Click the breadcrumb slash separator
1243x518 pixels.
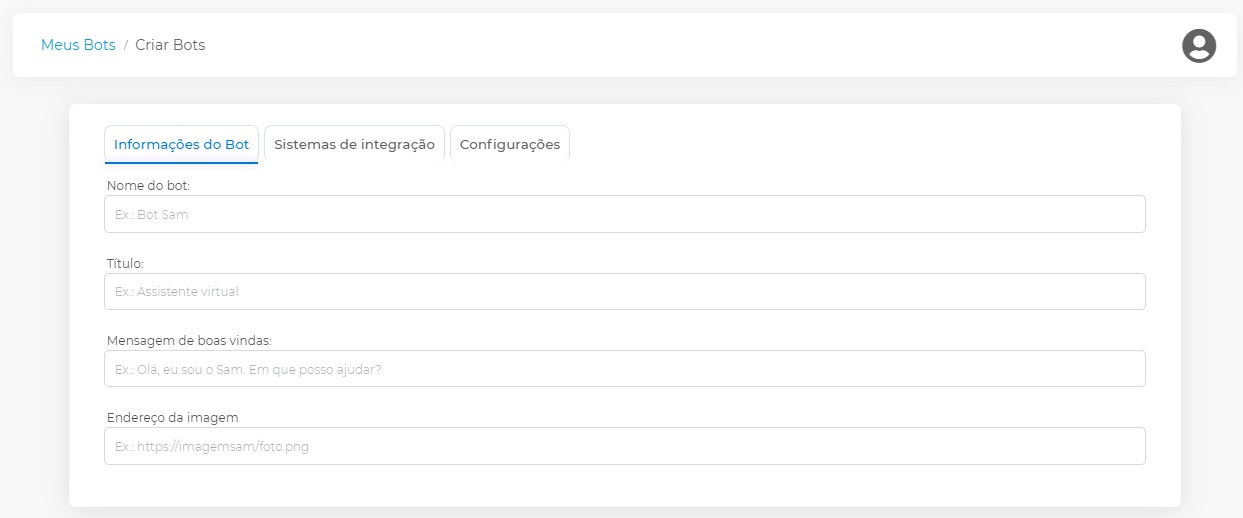click(126, 45)
